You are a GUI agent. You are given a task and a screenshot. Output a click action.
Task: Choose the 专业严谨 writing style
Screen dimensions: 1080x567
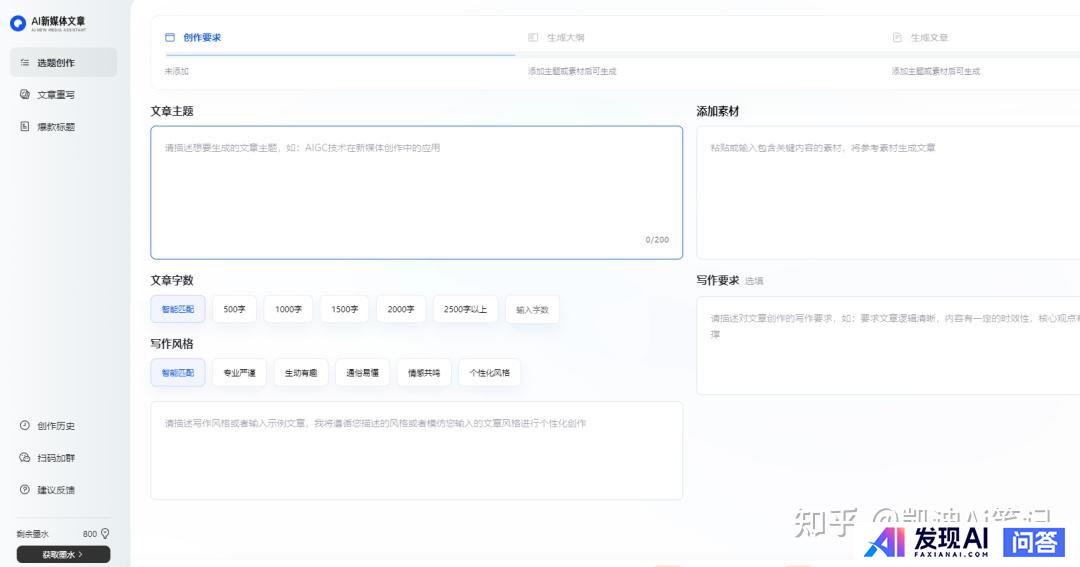[x=239, y=373]
